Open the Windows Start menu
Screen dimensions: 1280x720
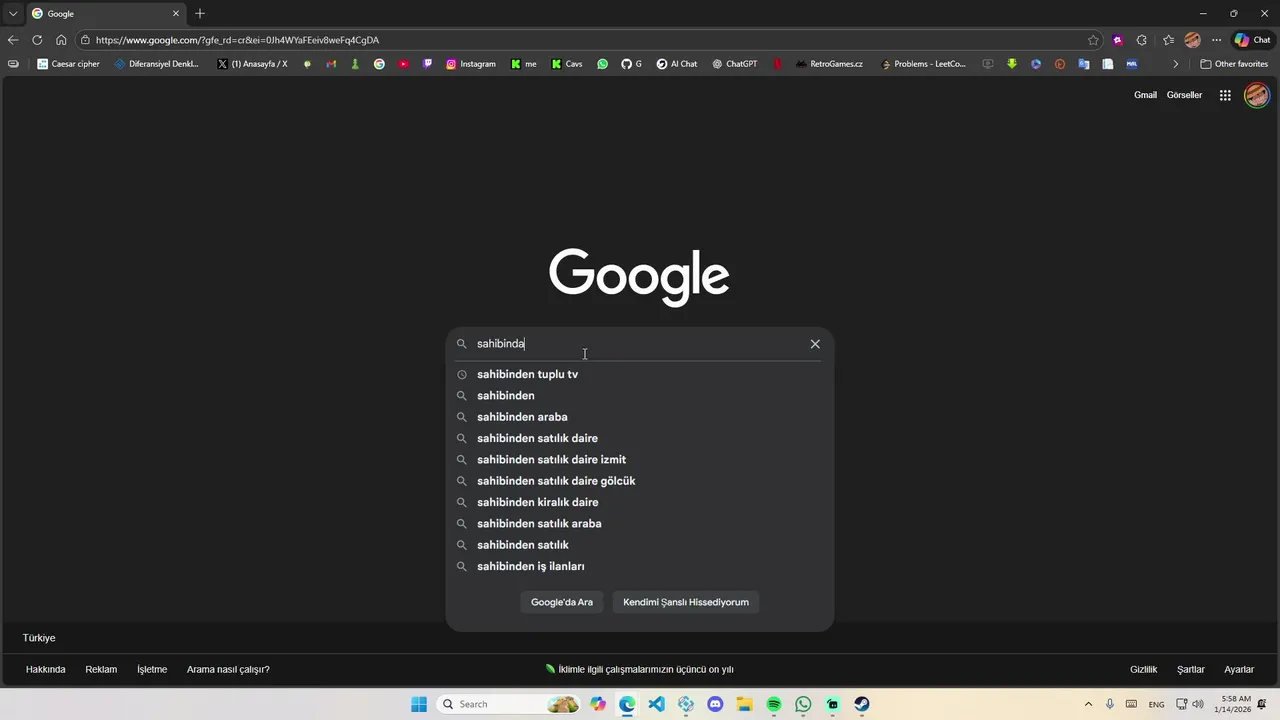(x=419, y=704)
